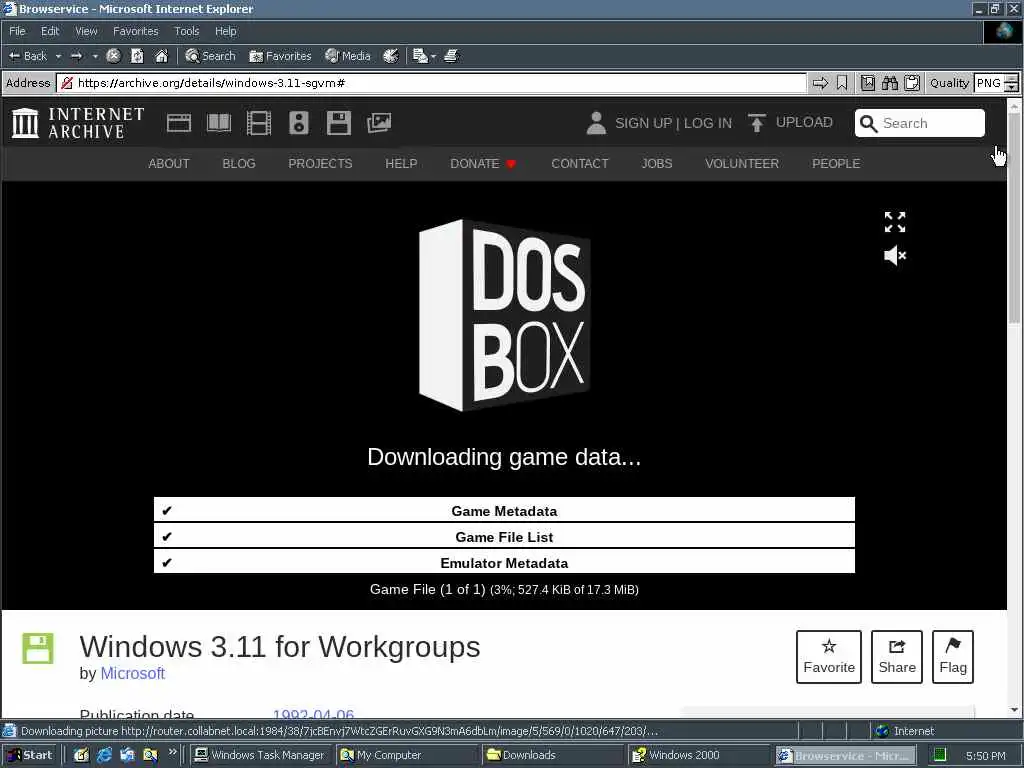This screenshot has height=768, width=1024.
Task: Click the Favorite star button
Action: click(829, 657)
